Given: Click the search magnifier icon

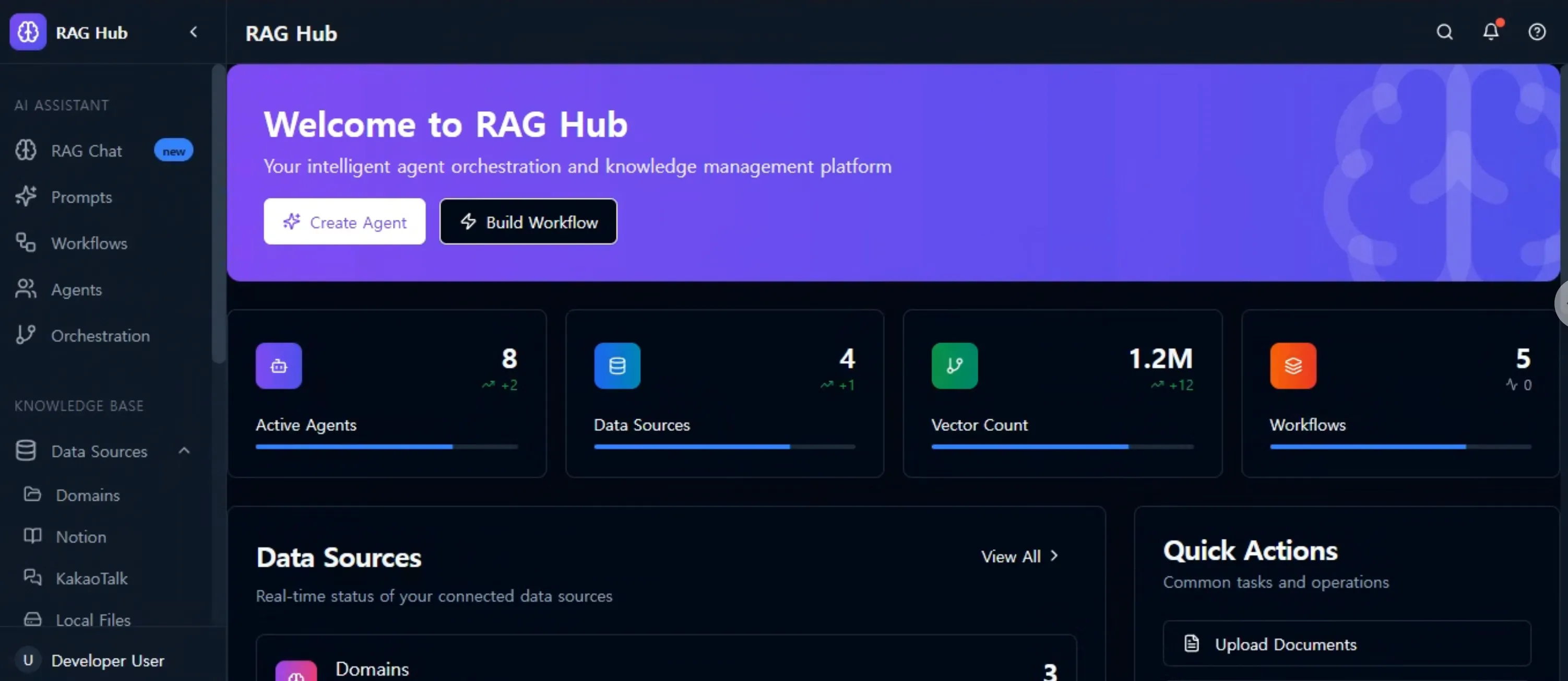Looking at the screenshot, I should coord(1444,32).
